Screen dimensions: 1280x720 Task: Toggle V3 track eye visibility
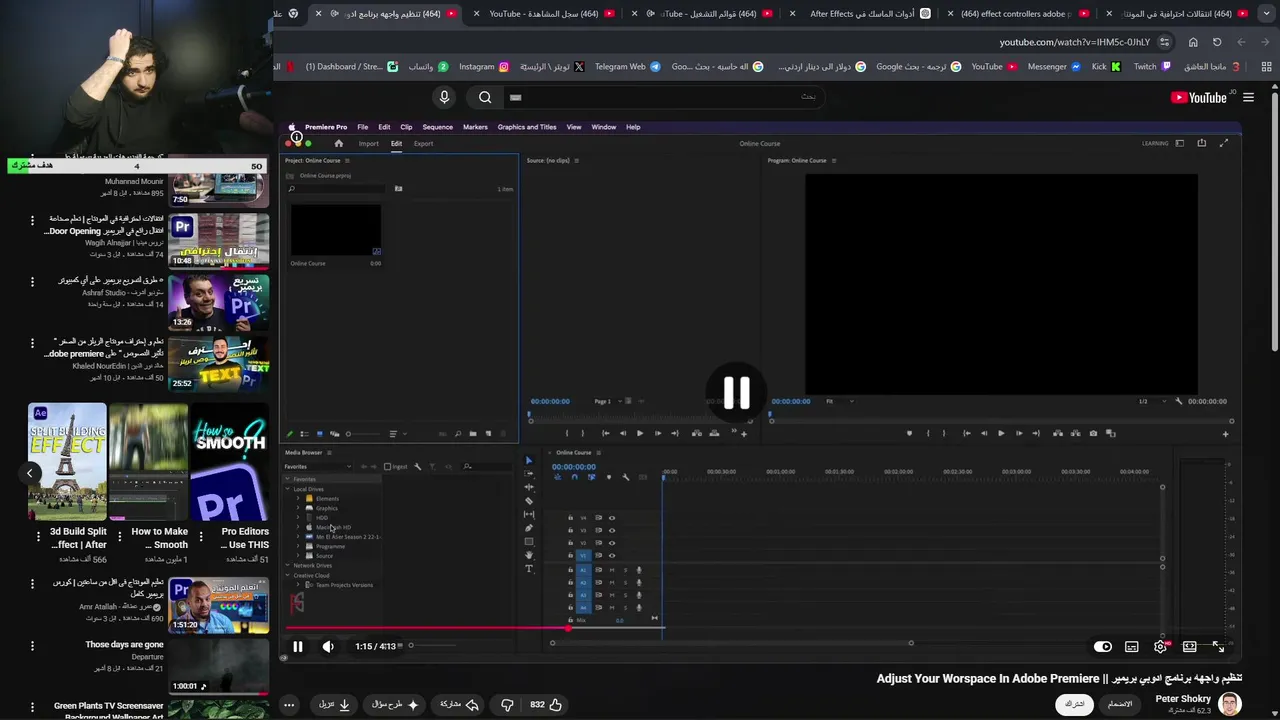pos(612,530)
